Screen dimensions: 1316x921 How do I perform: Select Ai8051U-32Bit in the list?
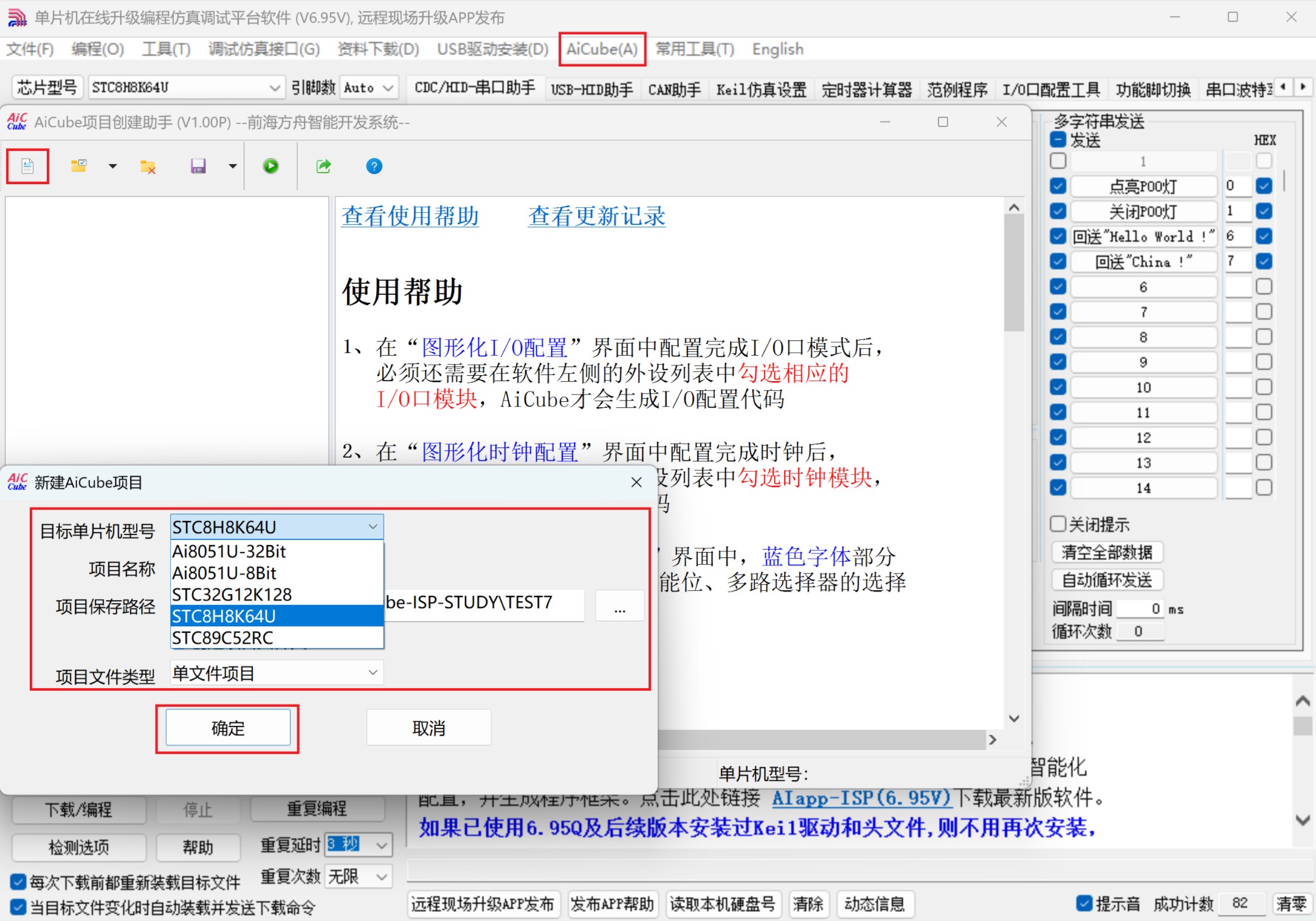click(x=277, y=551)
